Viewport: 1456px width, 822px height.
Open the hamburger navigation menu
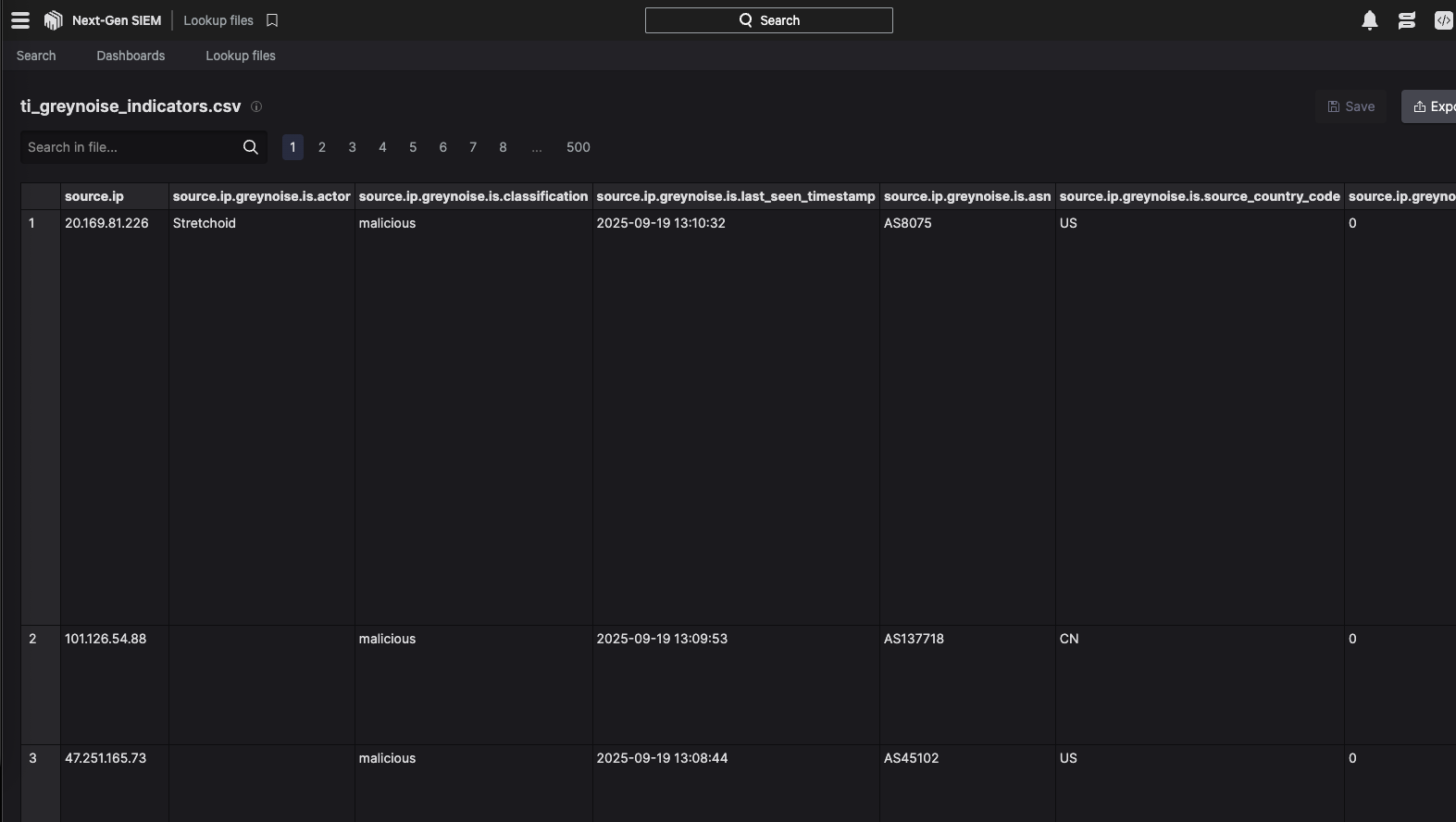click(20, 20)
